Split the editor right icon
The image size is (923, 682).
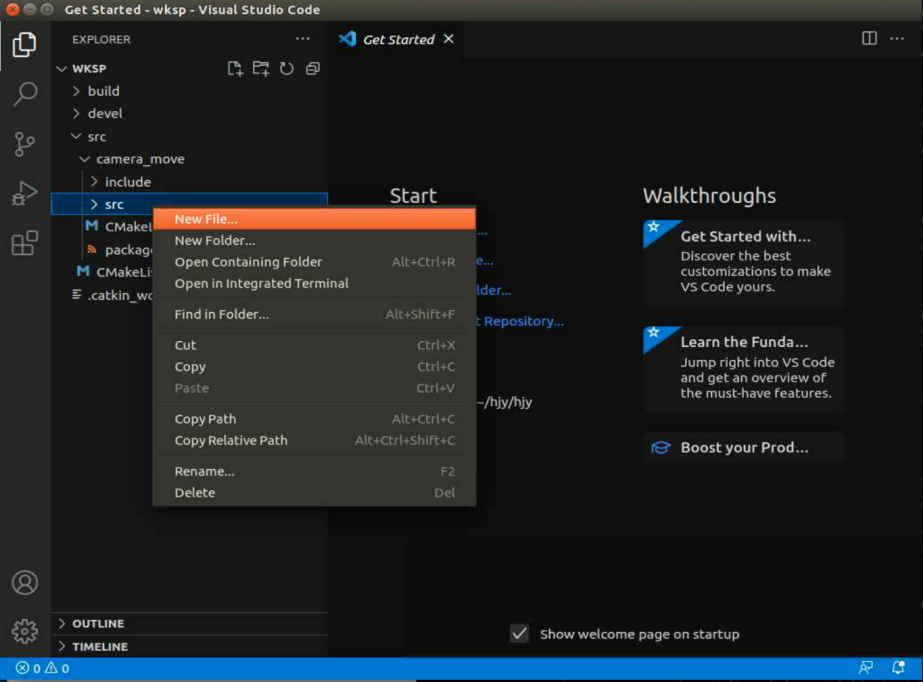point(869,39)
